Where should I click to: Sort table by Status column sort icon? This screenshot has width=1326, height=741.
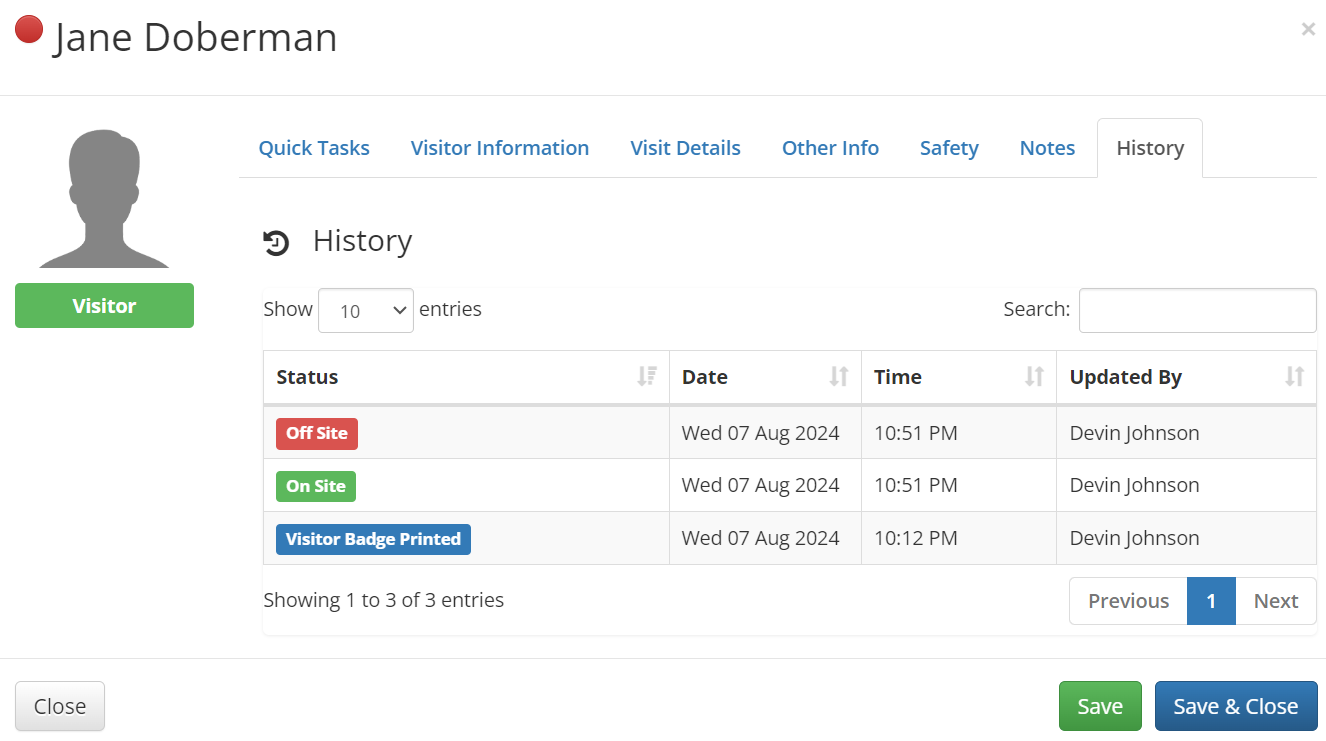647,377
